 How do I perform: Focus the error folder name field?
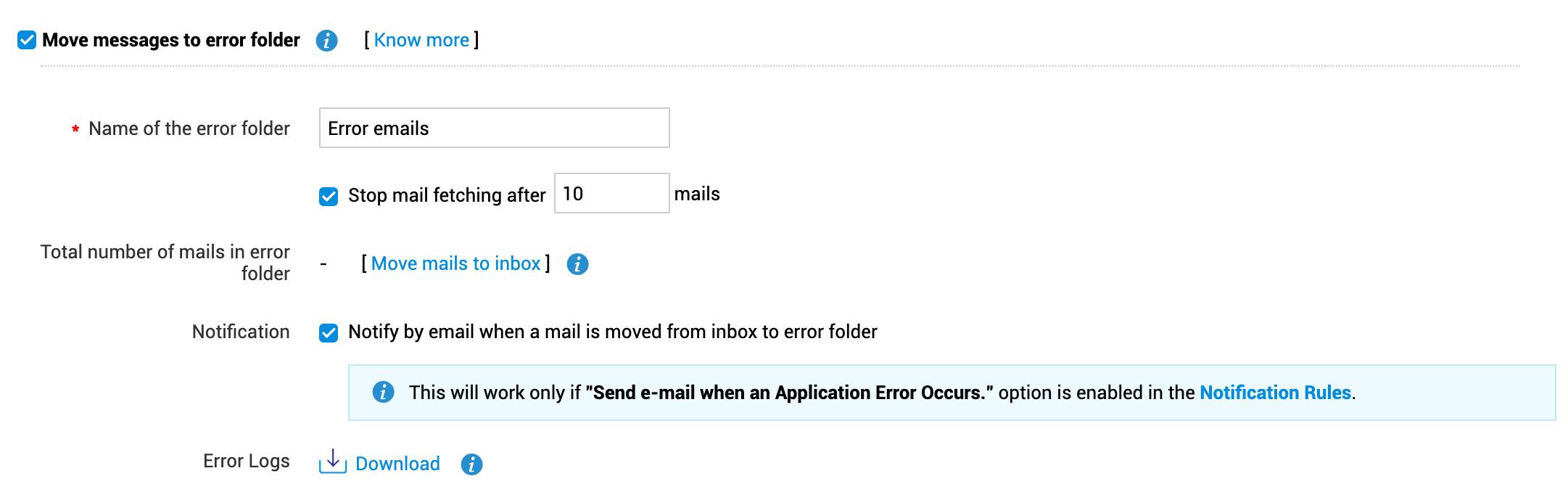[x=494, y=128]
